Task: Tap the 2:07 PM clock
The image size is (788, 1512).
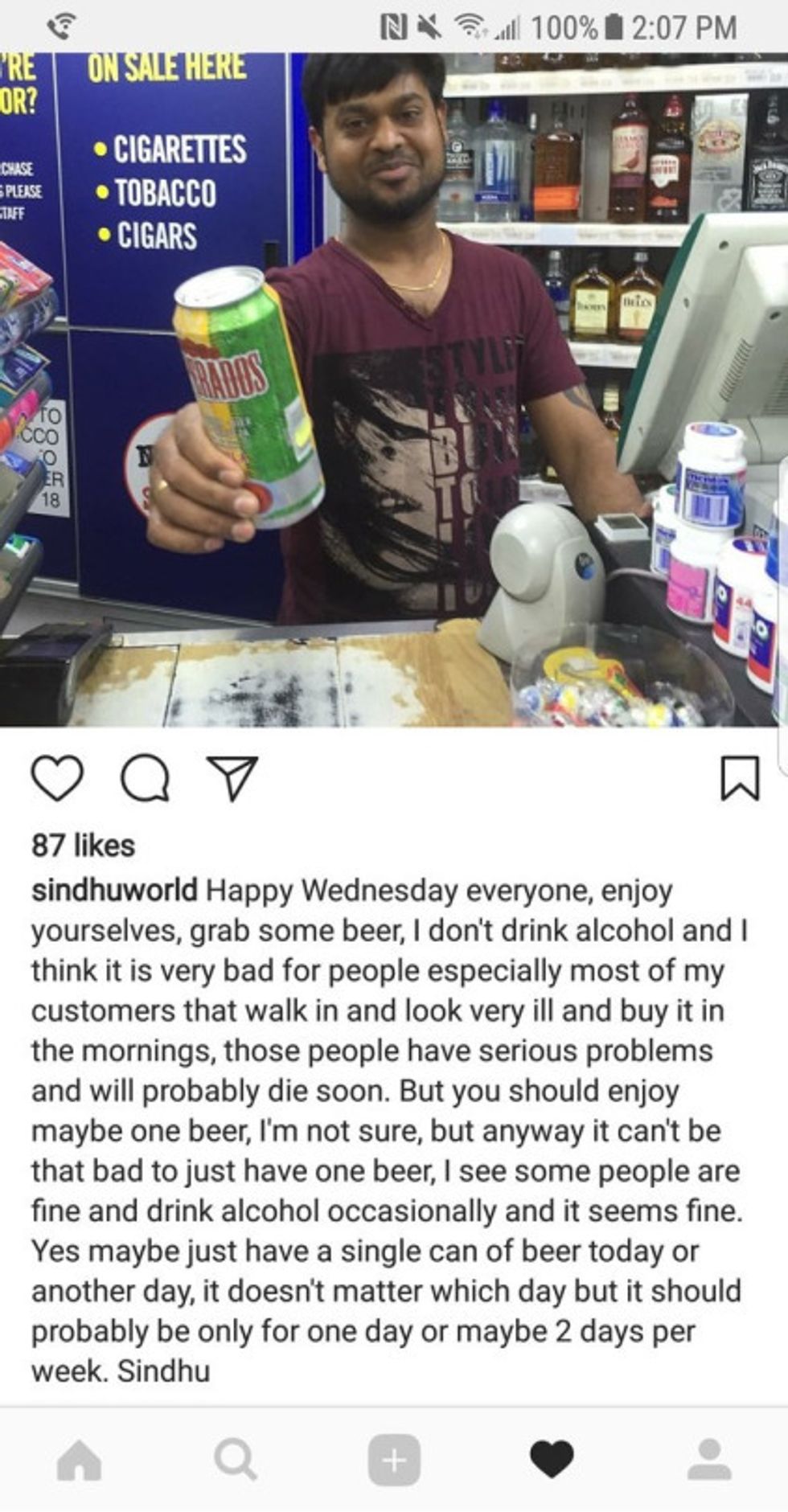Action: point(683,27)
